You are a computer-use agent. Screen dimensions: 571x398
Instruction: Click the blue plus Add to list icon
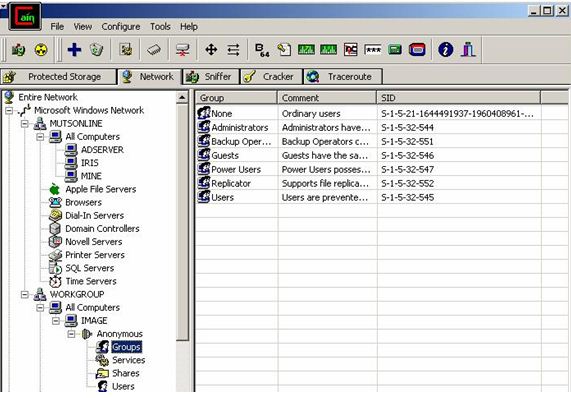[x=74, y=50]
